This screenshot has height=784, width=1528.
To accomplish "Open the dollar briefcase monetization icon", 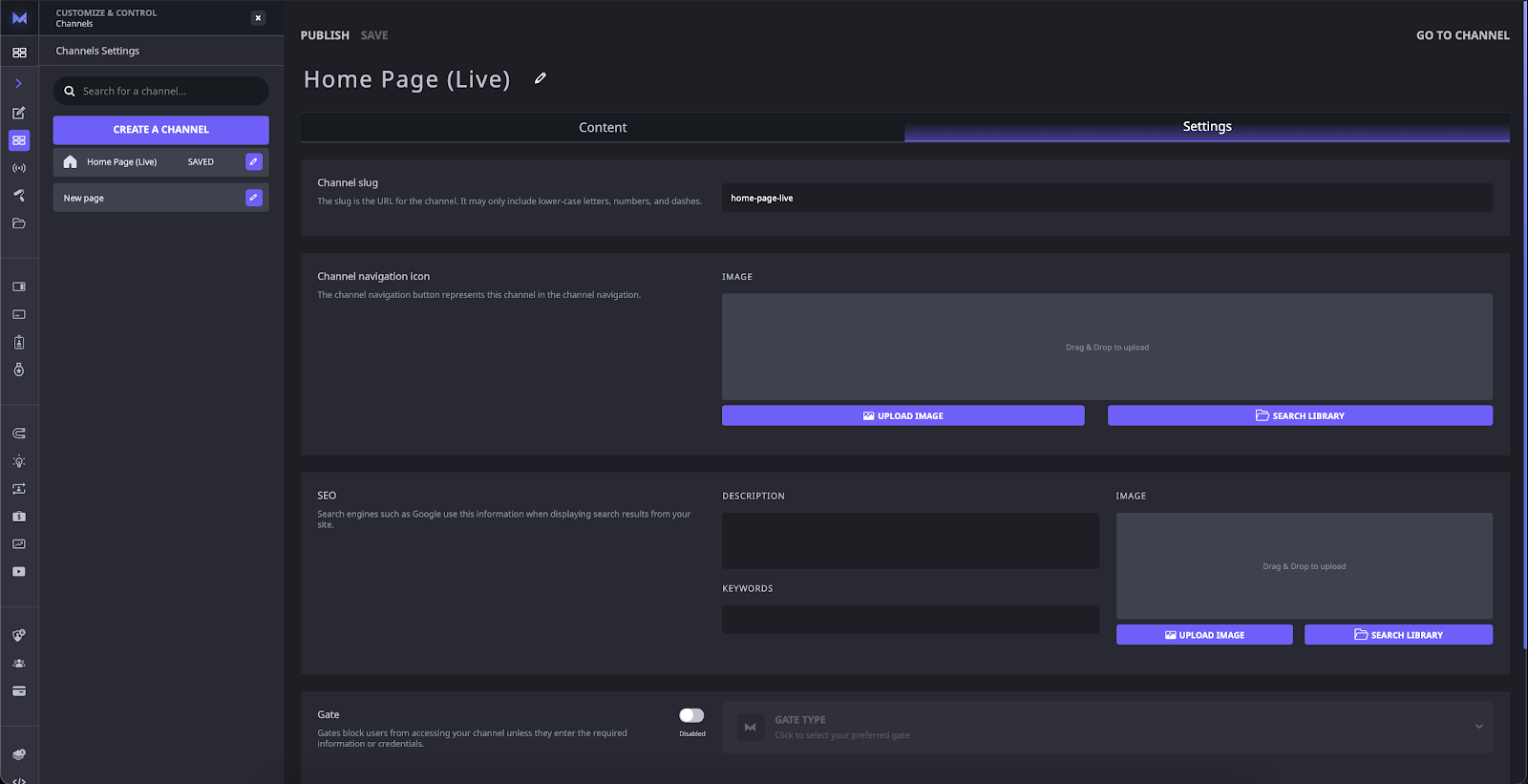I will (x=19, y=517).
